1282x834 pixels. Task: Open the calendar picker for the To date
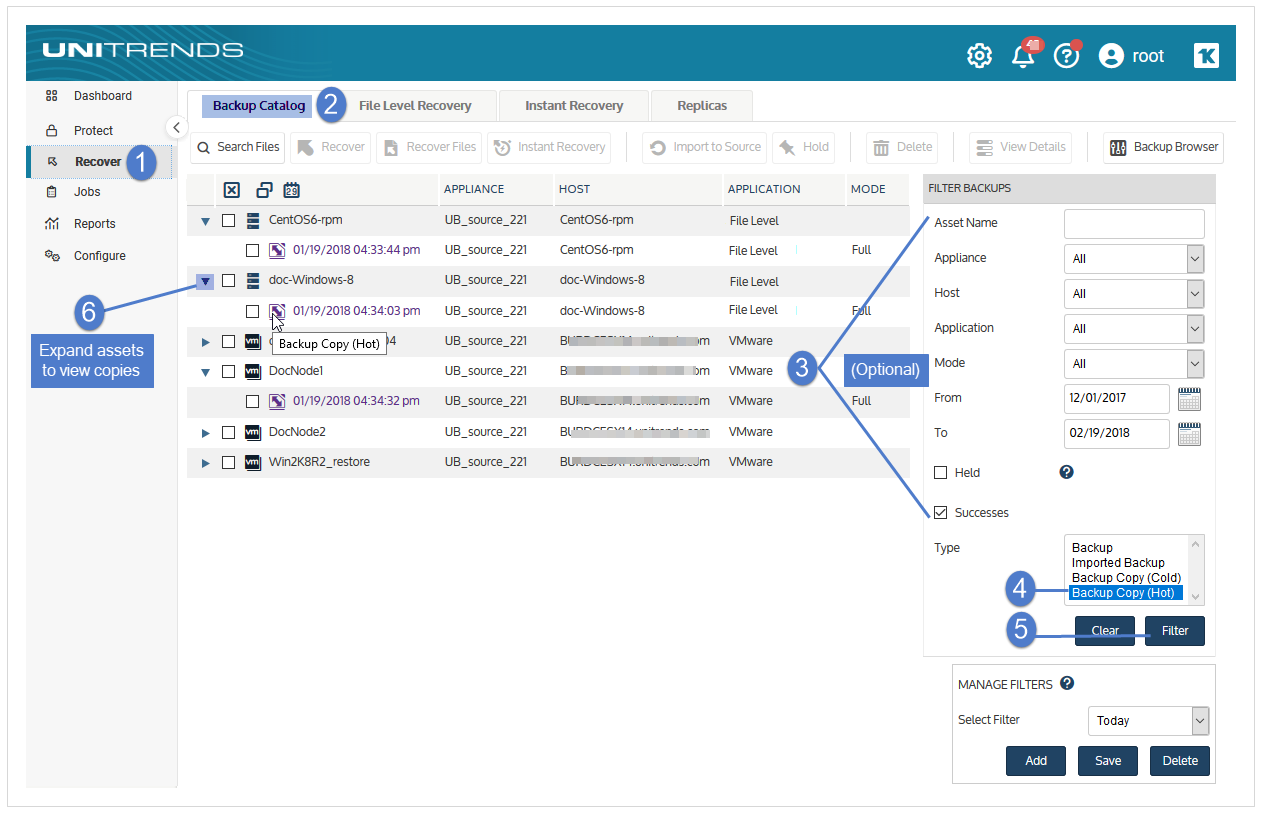pos(1189,434)
